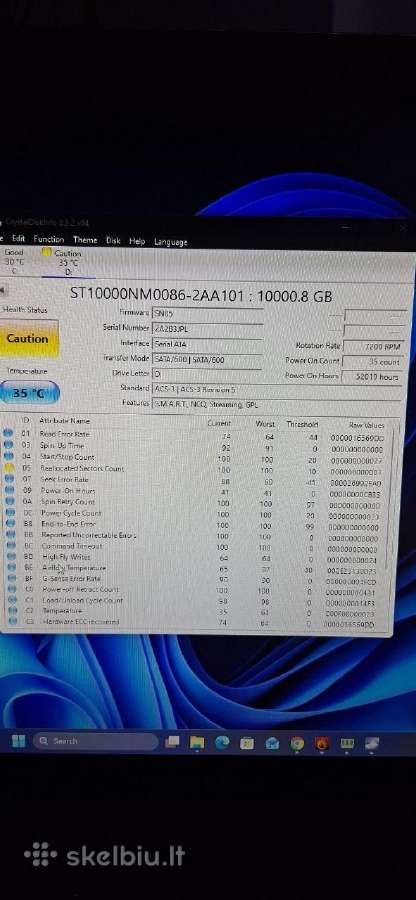Click the yellow caution icon for Reallocated Sectors Count
This screenshot has height=900, width=416.
tap(8, 468)
